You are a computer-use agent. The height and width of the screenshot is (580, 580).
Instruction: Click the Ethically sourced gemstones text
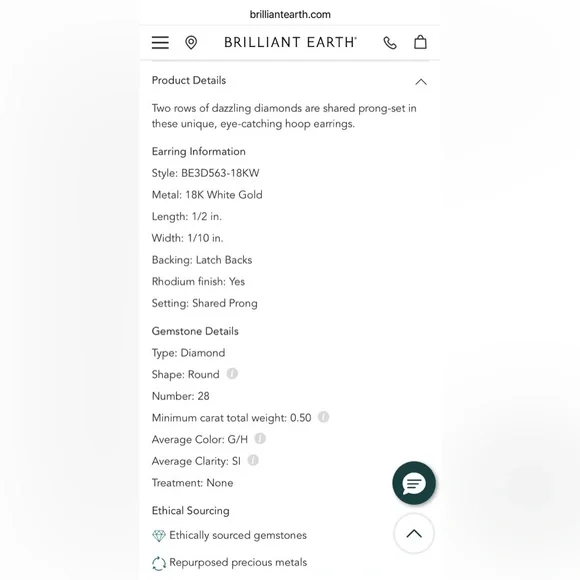click(238, 535)
